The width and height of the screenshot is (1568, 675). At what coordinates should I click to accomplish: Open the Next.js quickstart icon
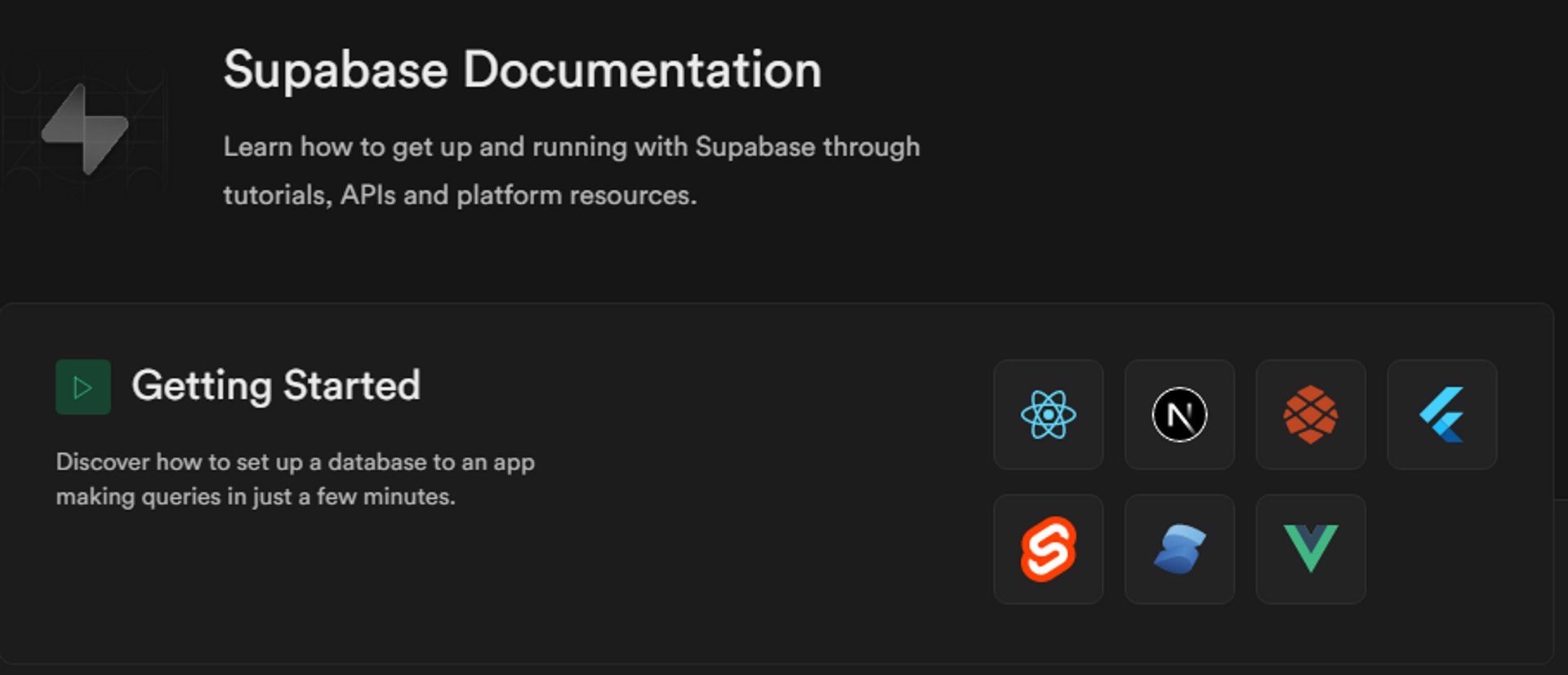click(1179, 415)
